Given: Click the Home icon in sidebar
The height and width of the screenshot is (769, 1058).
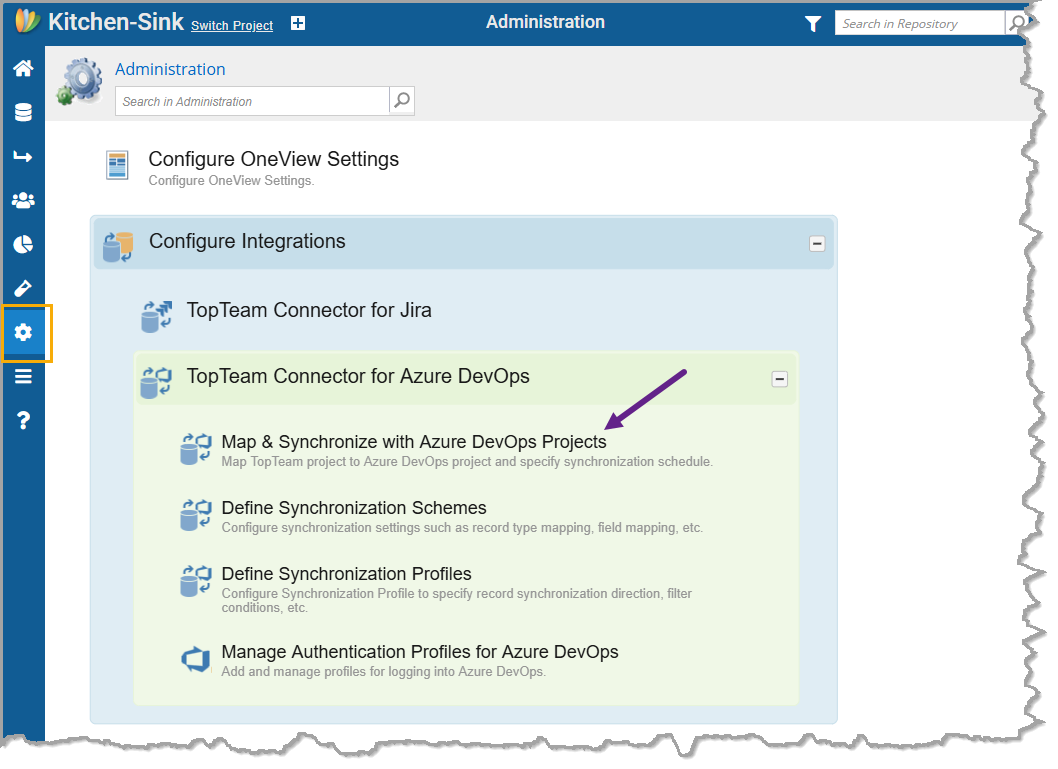Looking at the screenshot, I should click(22, 68).
